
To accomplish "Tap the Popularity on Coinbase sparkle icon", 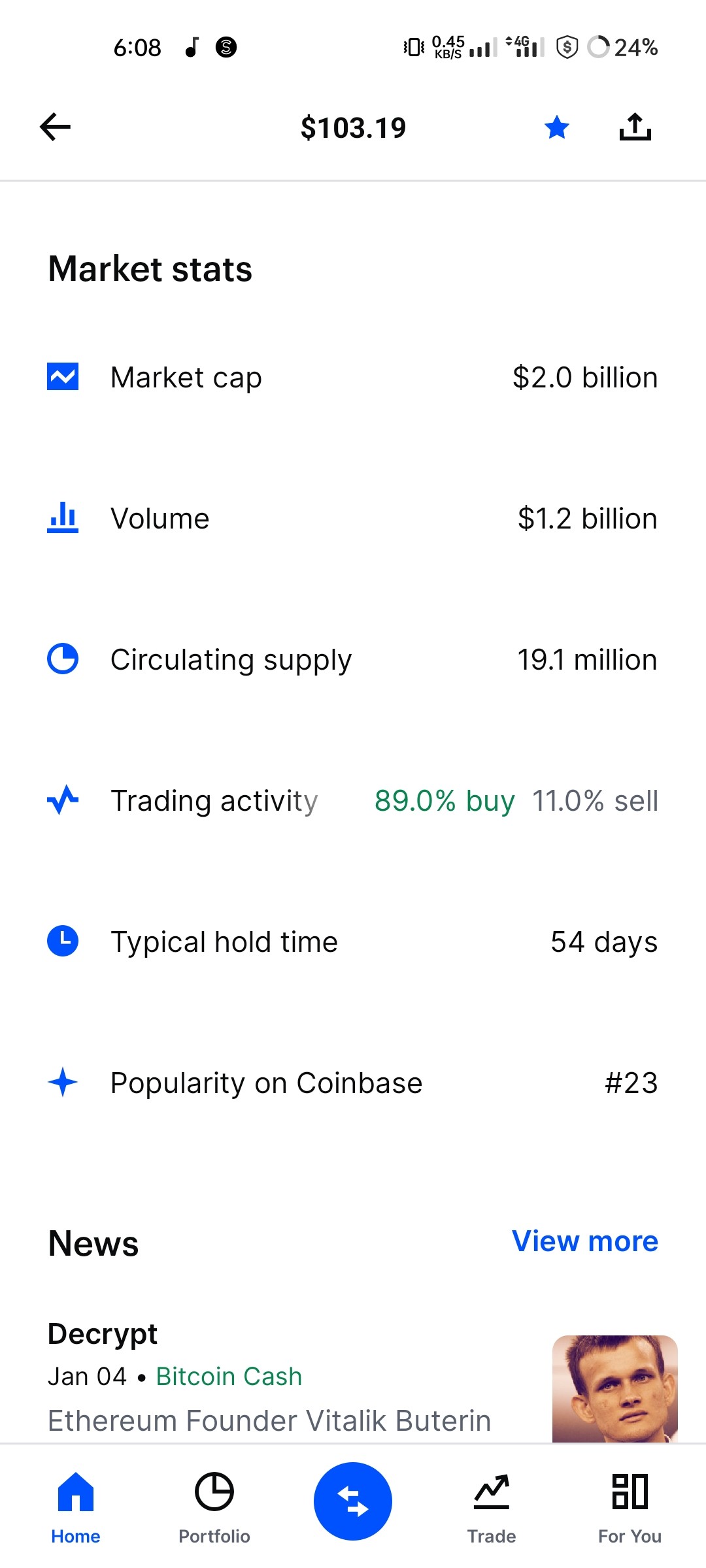I will click(x=63, y=1082).
